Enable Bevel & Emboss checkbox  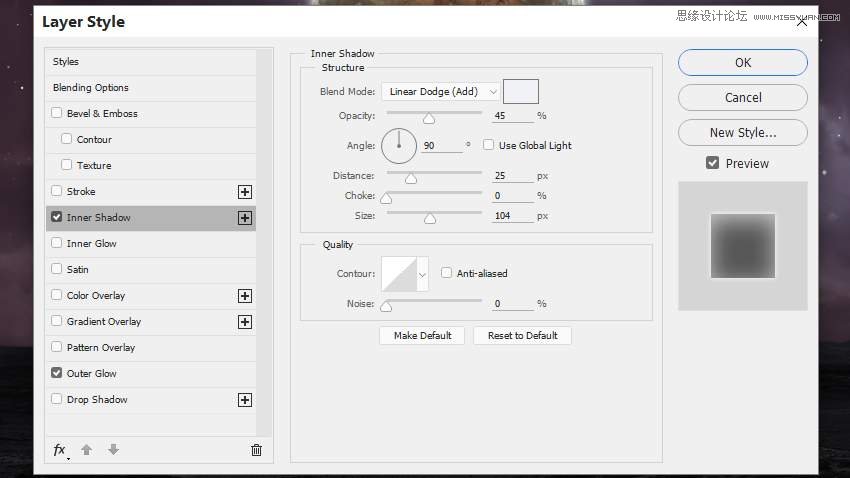click(x=56, y=113)
